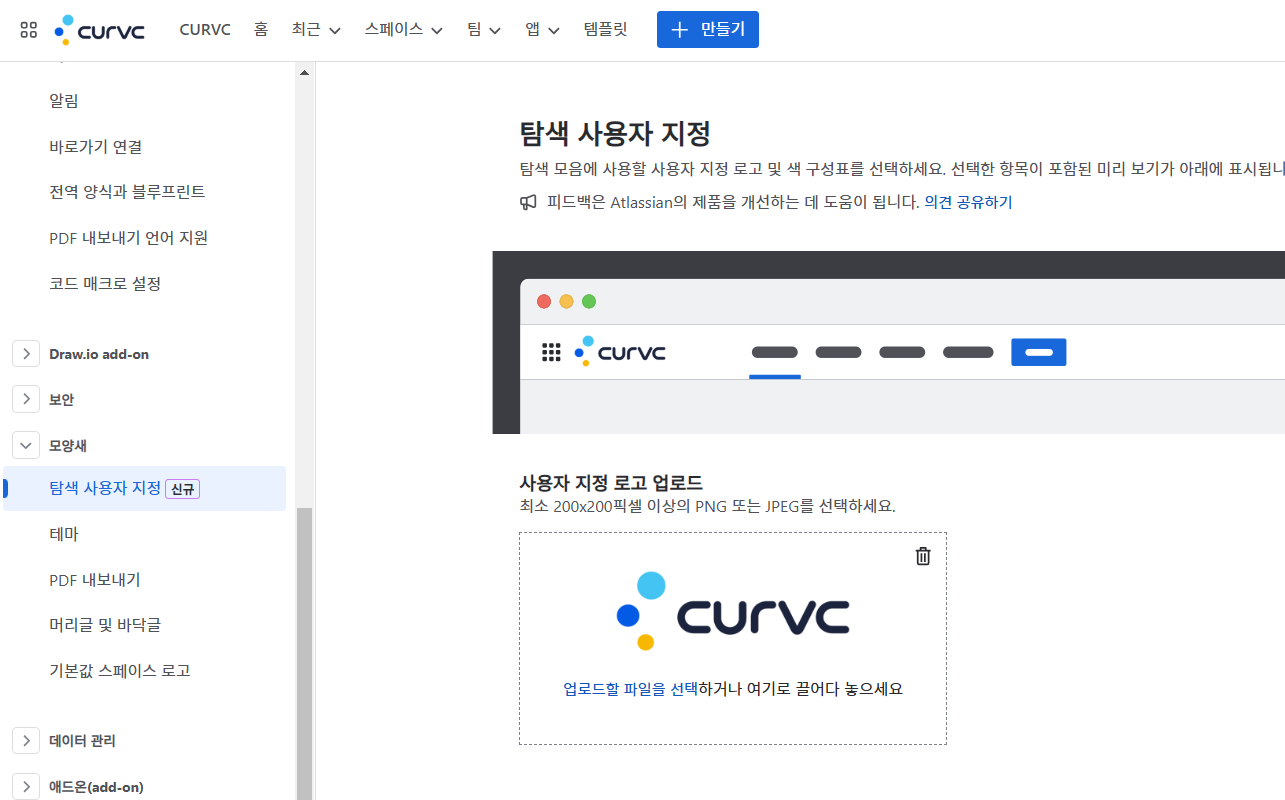Image resolution: width=1285 pixels, height=800 pixels.
Task: Go to CURVC menu item
Action: pos(205,30)
